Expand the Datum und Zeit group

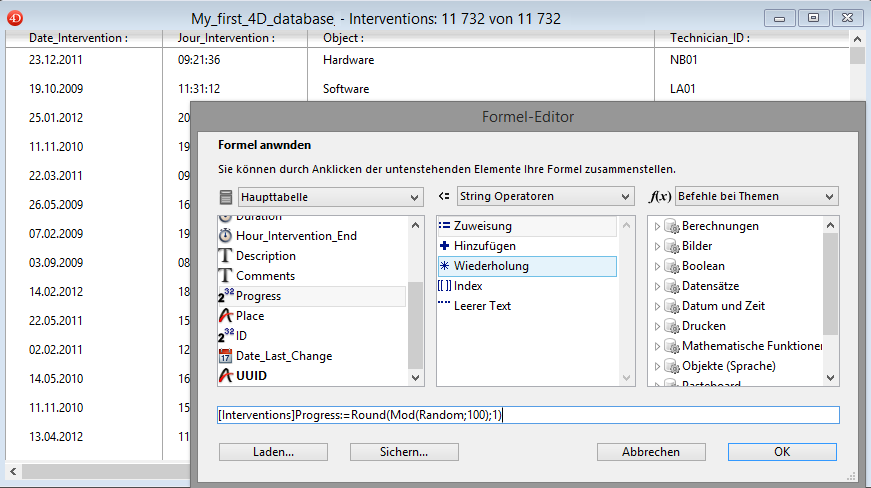click(x=657, y=306)
